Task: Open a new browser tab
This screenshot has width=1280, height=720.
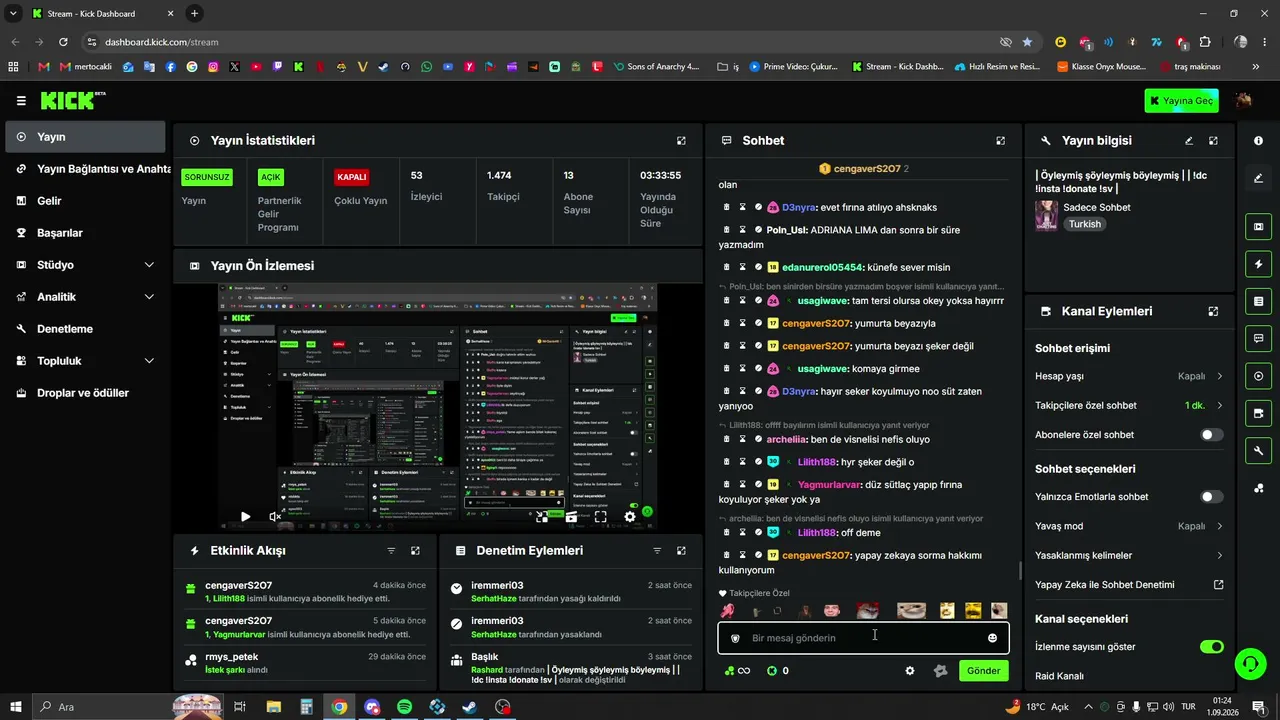Action: pos(194,14)
